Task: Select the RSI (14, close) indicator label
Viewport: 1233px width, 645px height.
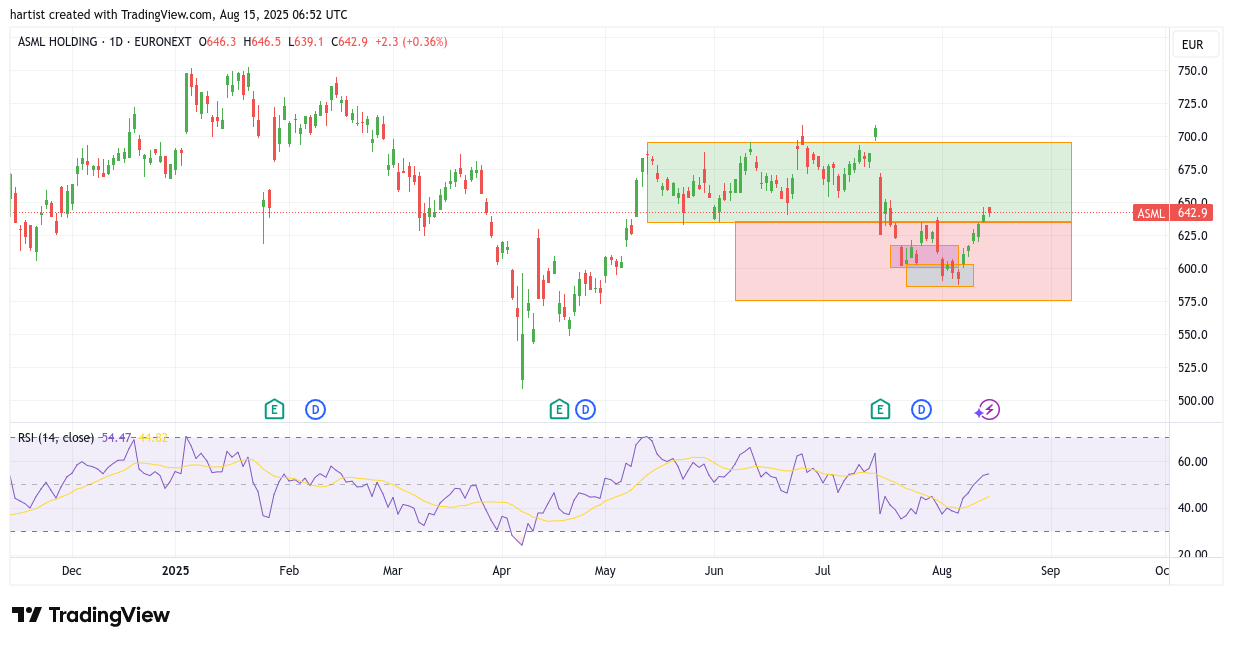Action: pyautogui.click(x=56, y=438)
